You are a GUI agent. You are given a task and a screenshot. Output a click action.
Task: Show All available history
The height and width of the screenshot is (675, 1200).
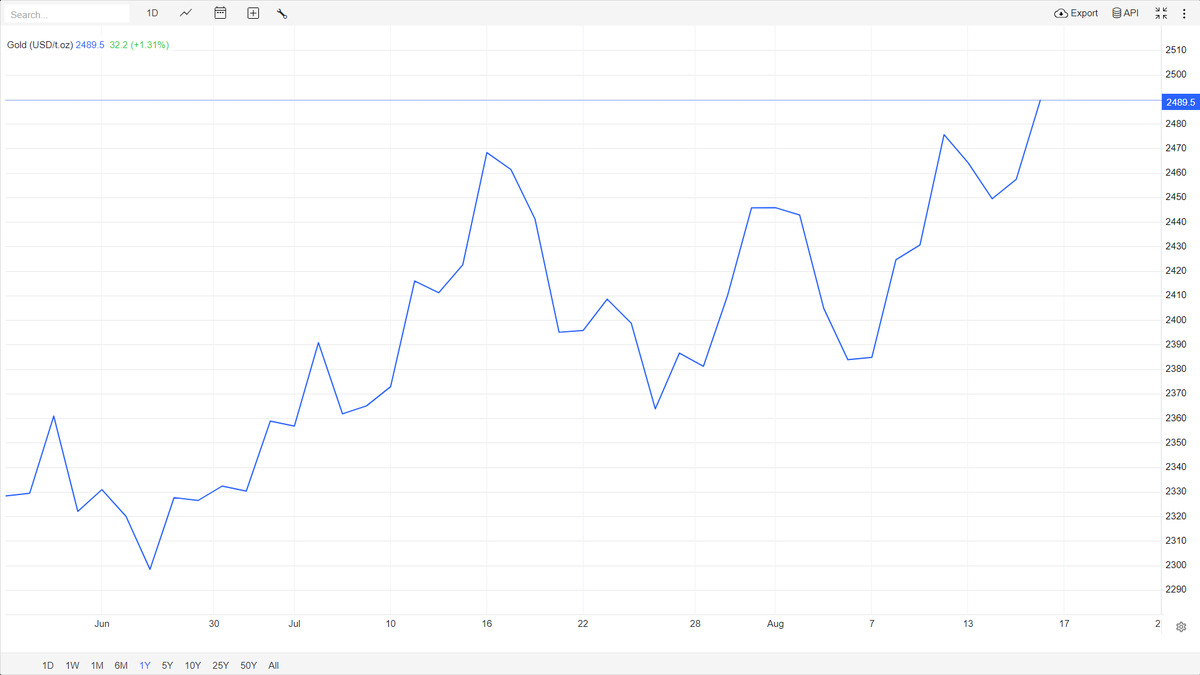coord(274,665)
